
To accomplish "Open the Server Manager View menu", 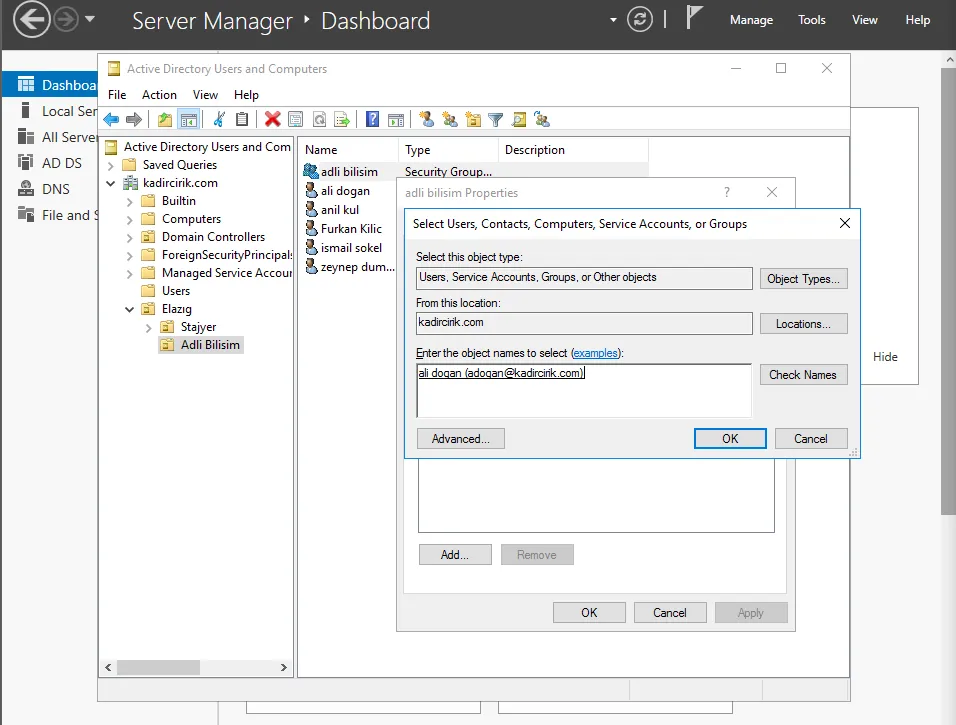I will 865,20.
